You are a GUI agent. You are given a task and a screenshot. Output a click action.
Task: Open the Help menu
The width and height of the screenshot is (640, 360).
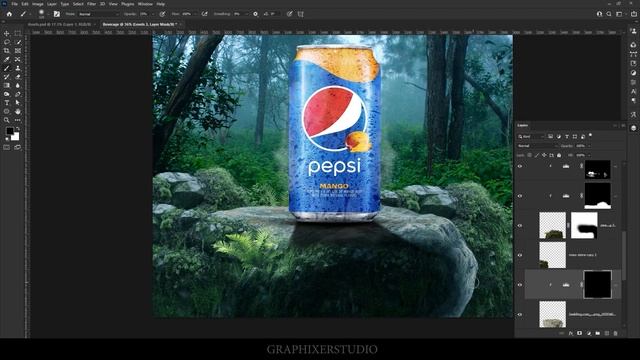(x=161, y=4)
